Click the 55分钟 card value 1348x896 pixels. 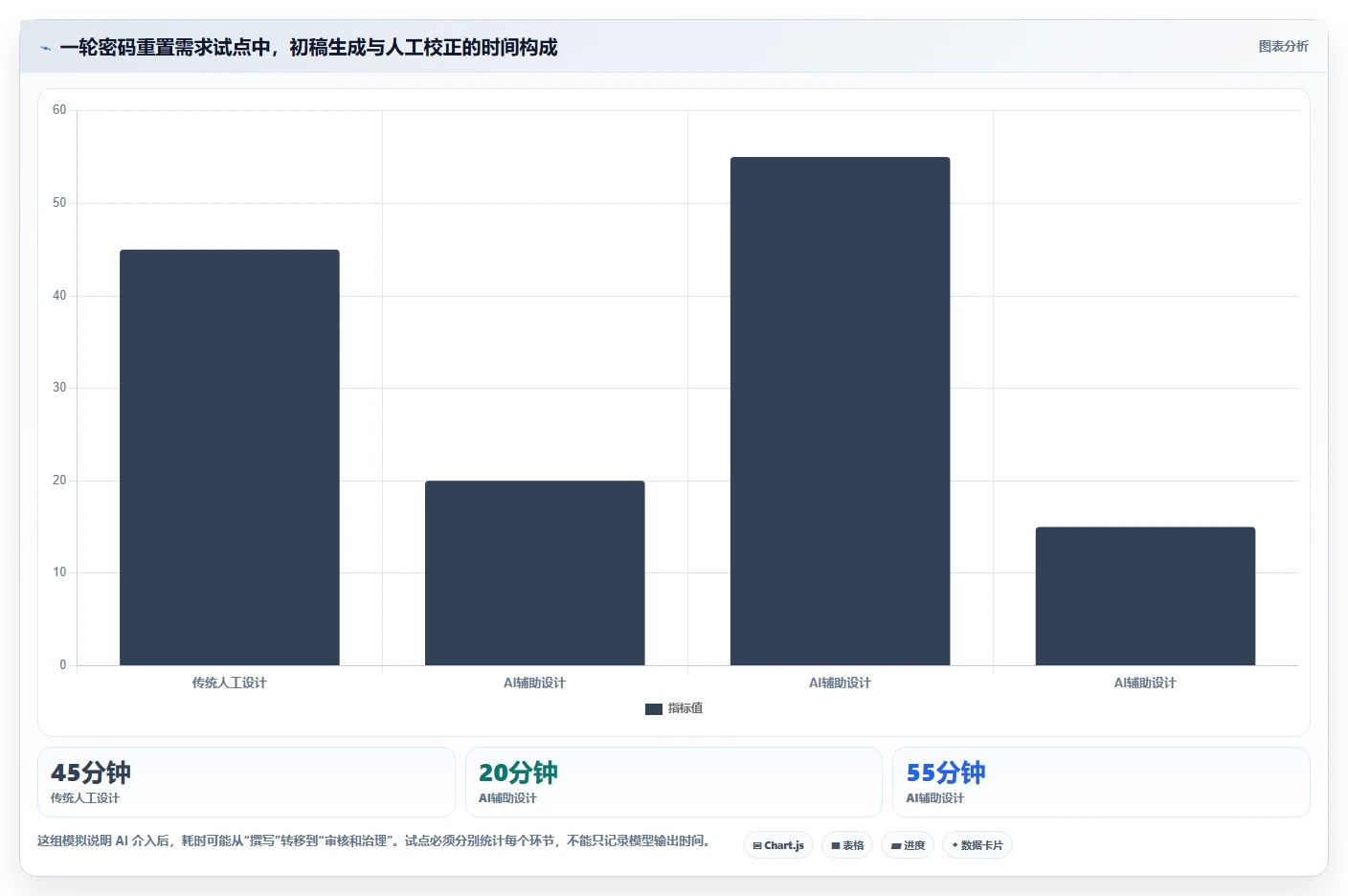946,773
